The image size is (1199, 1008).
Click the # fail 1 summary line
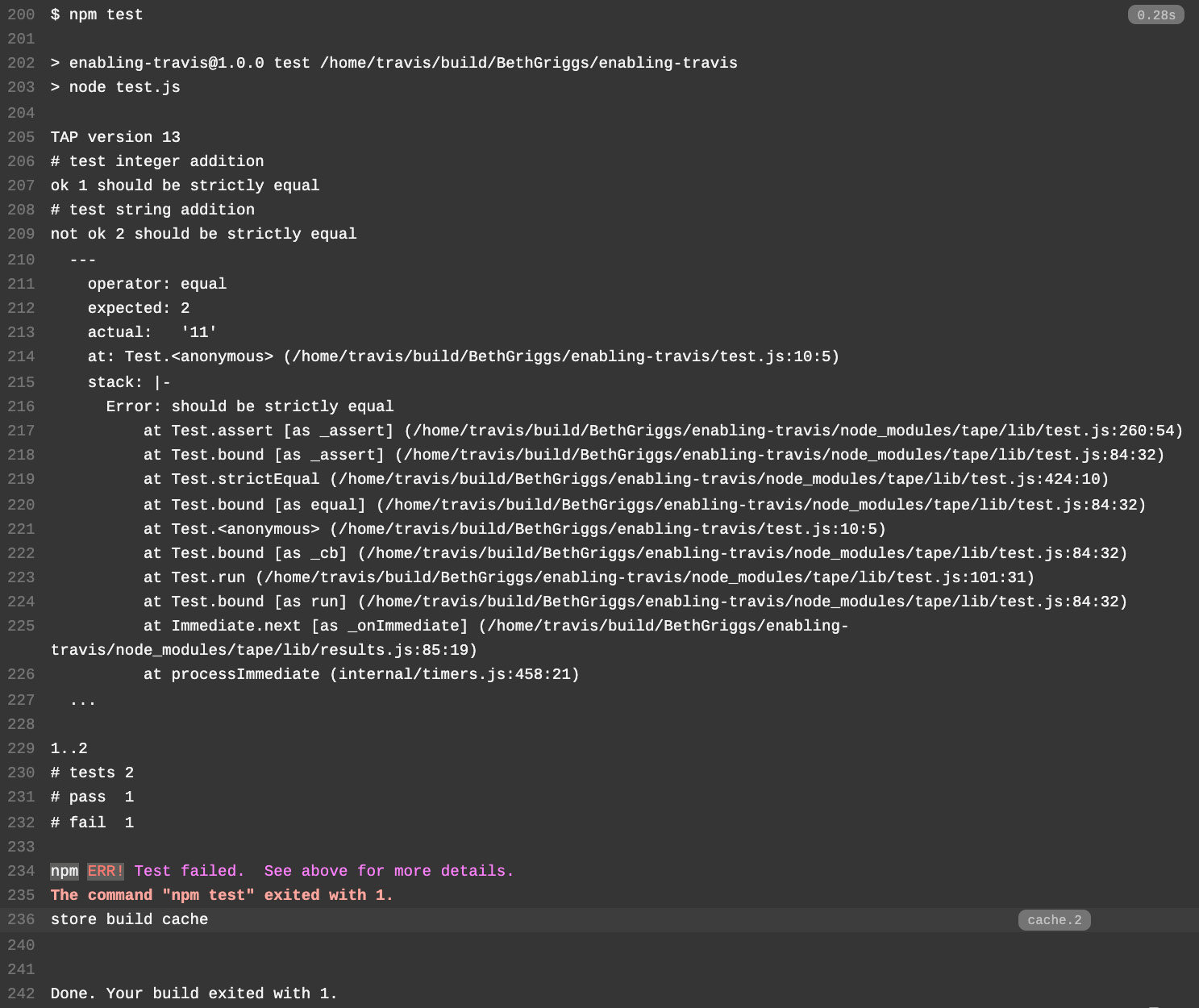click(91, 822)
